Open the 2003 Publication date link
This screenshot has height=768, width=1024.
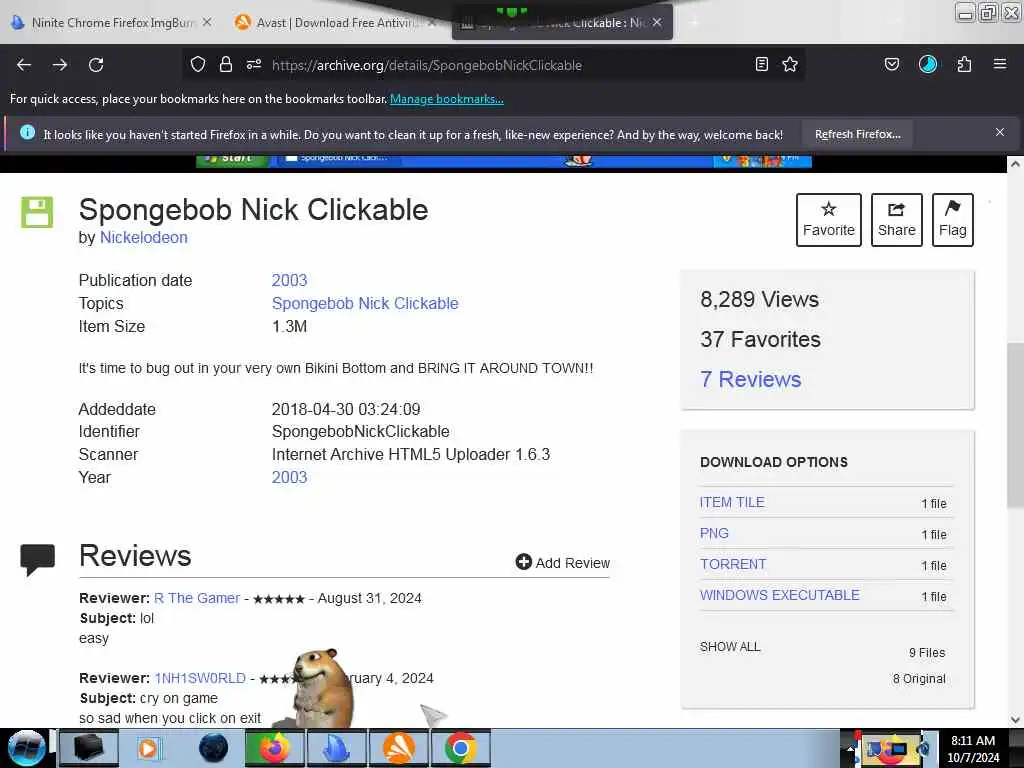(x=289, y=280)
